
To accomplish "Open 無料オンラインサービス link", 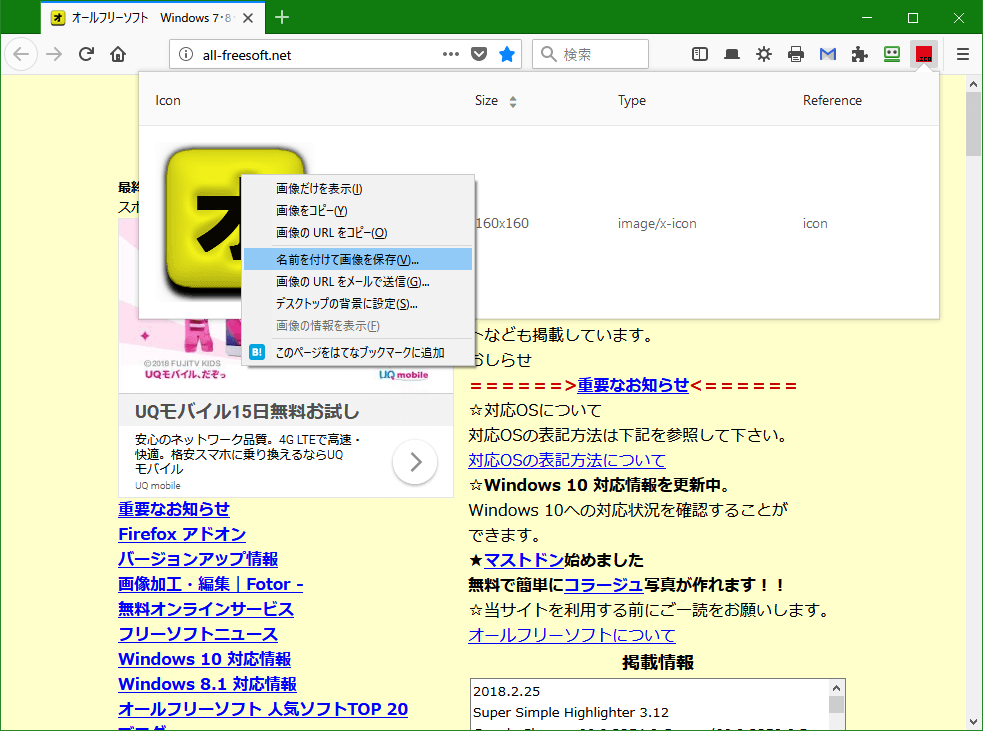I will [x=206, y=609].
